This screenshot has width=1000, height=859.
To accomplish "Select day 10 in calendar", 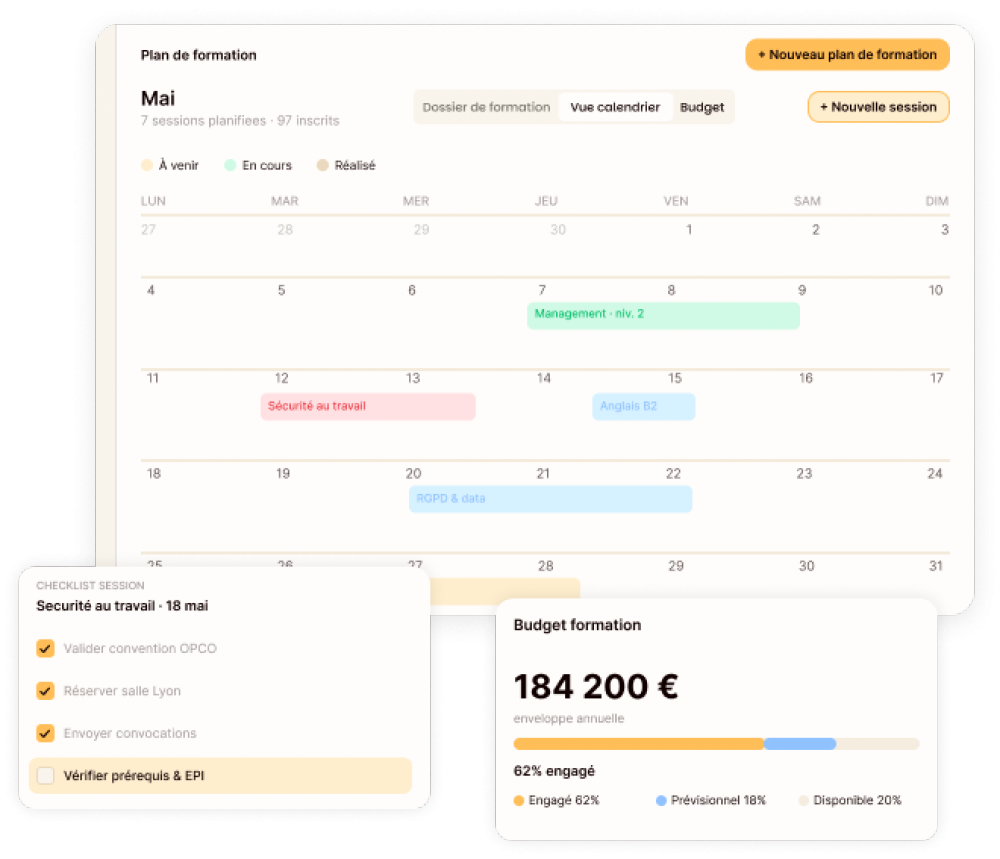I will [936, 291].
